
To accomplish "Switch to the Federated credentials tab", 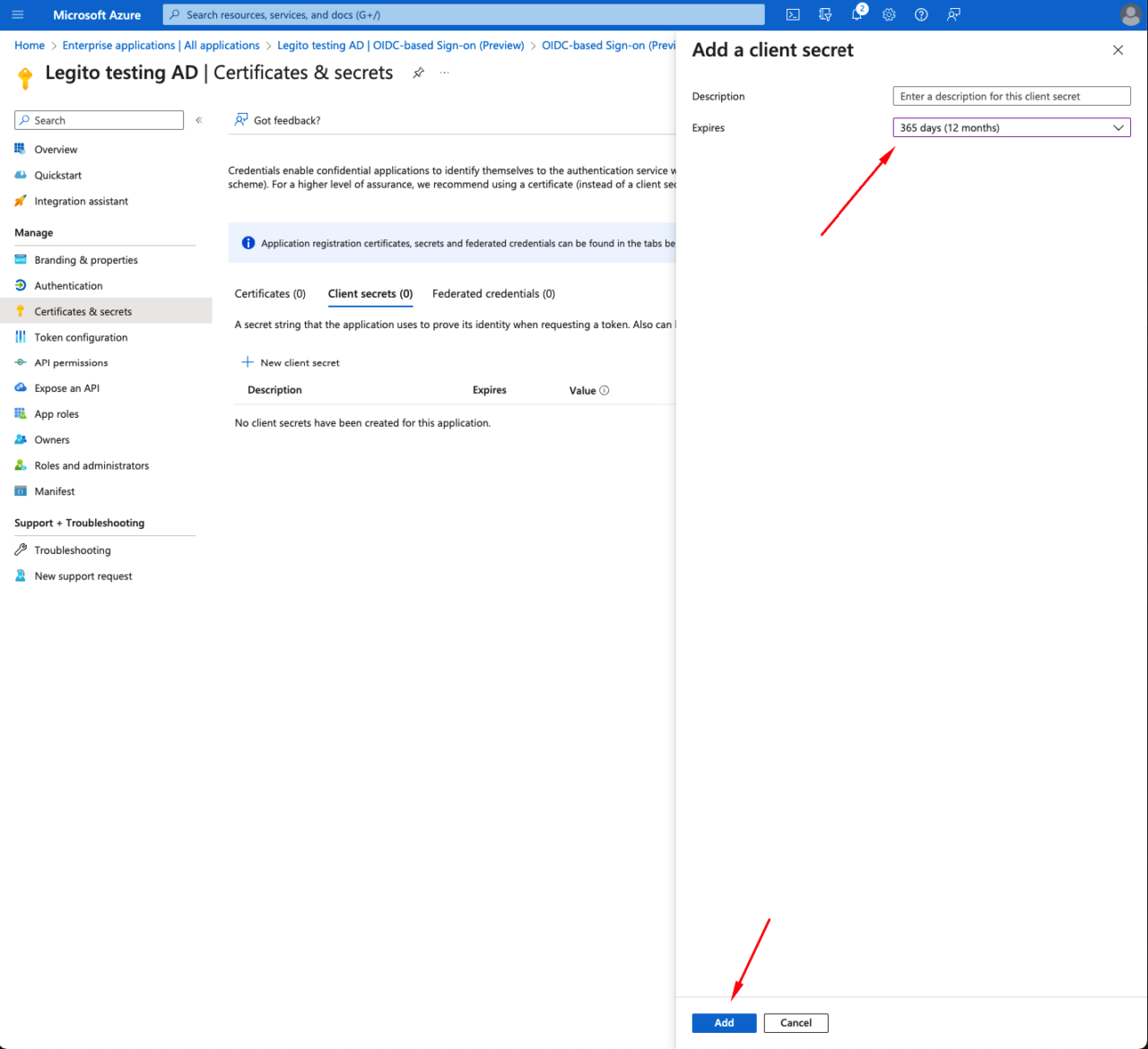I will point(493,293).
